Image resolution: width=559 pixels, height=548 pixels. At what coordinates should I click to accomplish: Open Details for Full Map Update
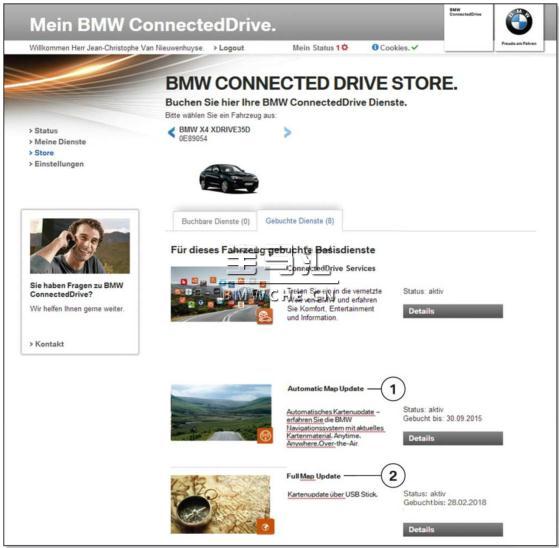click(x=453, y=529)
